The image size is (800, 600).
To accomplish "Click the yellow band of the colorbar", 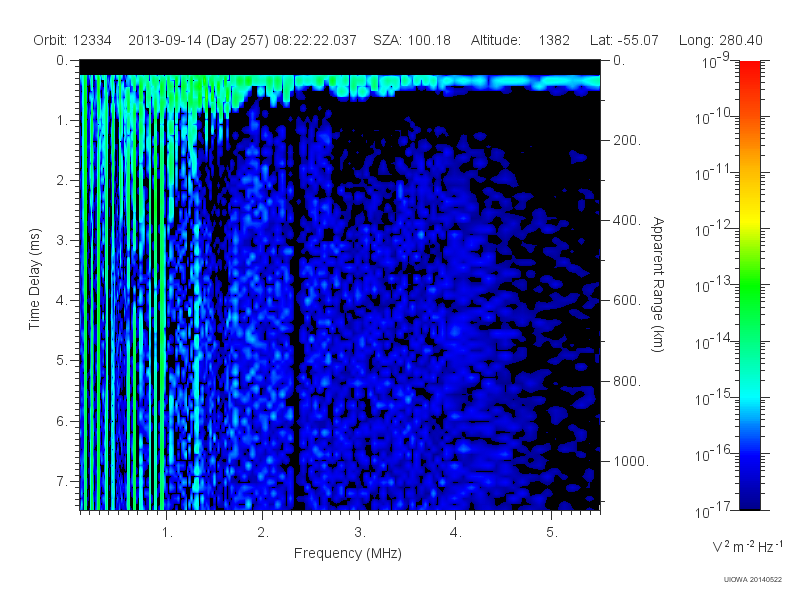I will (x=750, y=219).
